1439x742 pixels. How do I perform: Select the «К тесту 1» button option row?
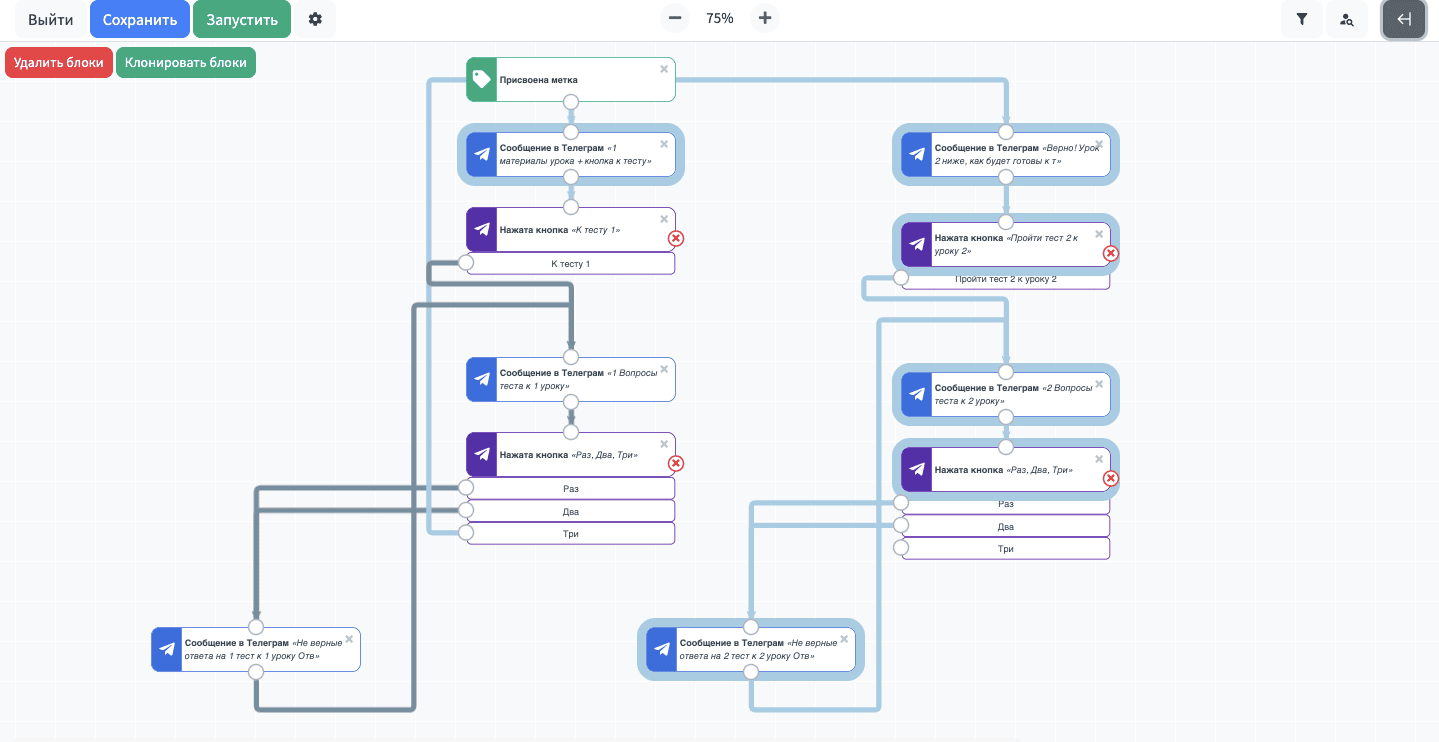point(571,264)
